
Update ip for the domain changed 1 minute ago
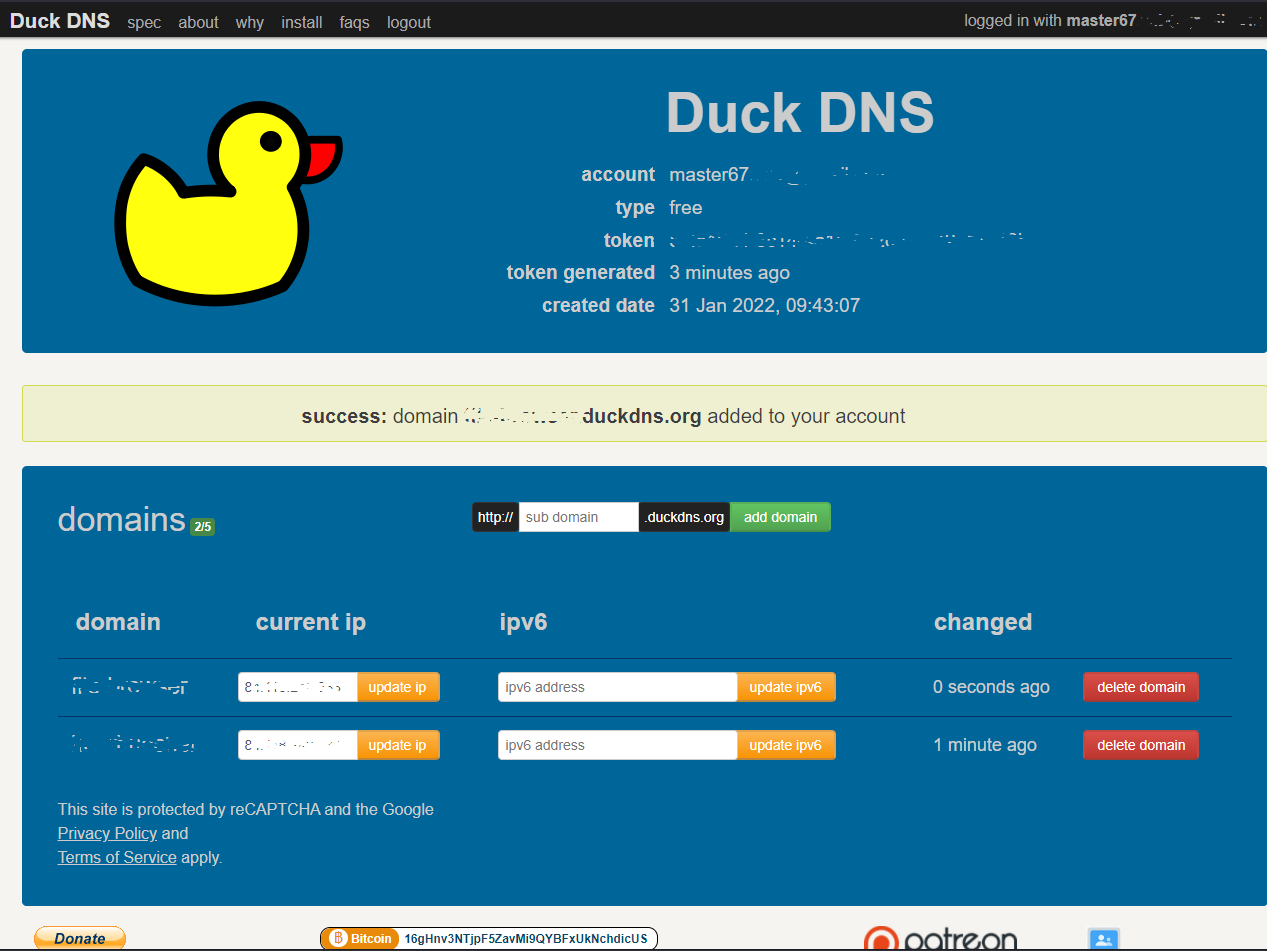(x=397, y=745)
